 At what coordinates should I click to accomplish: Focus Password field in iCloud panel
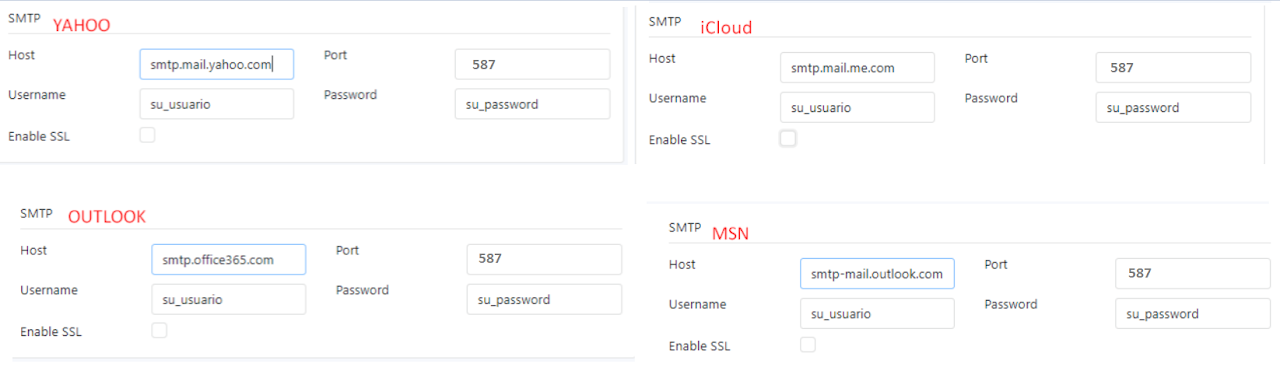1173,108
